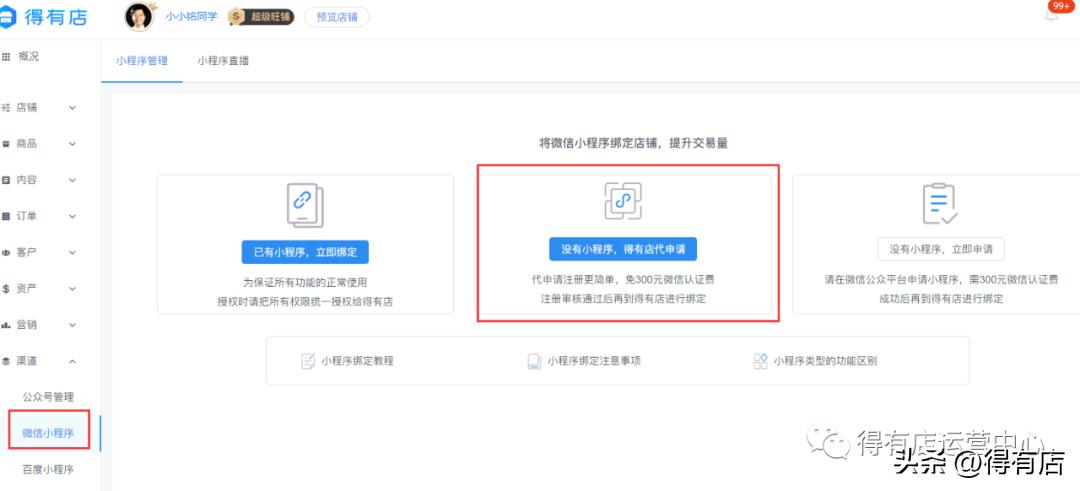Open the 小程序绑定教程 link
1080x491 pixels.
(357, 361)
